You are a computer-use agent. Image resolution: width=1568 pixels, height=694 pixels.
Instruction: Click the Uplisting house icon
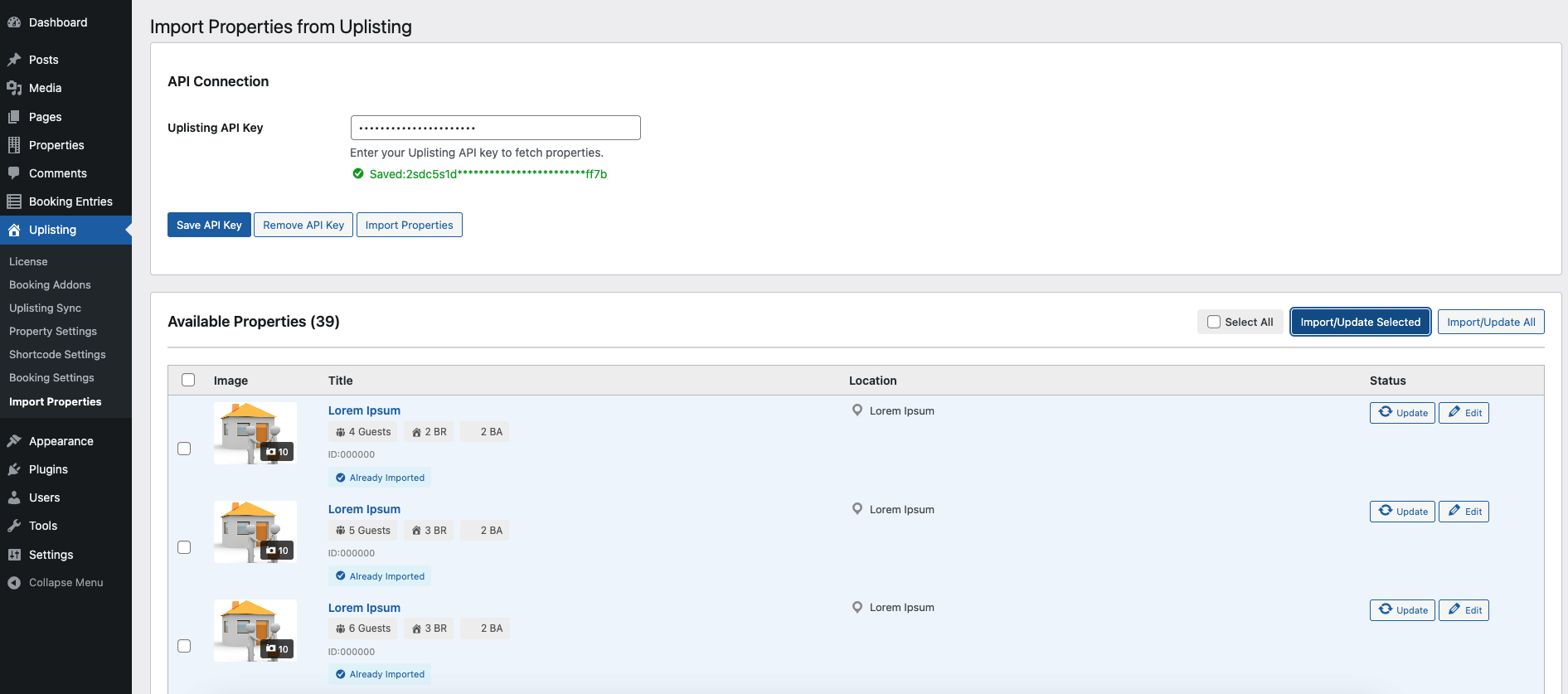(x=14, y=230)
